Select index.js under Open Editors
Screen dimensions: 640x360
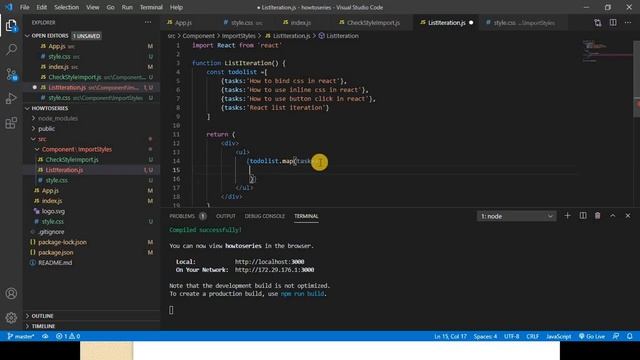[59, 67]
